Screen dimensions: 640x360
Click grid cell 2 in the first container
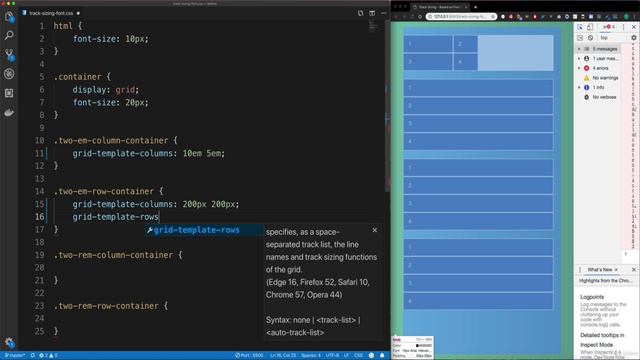point(465,44)
